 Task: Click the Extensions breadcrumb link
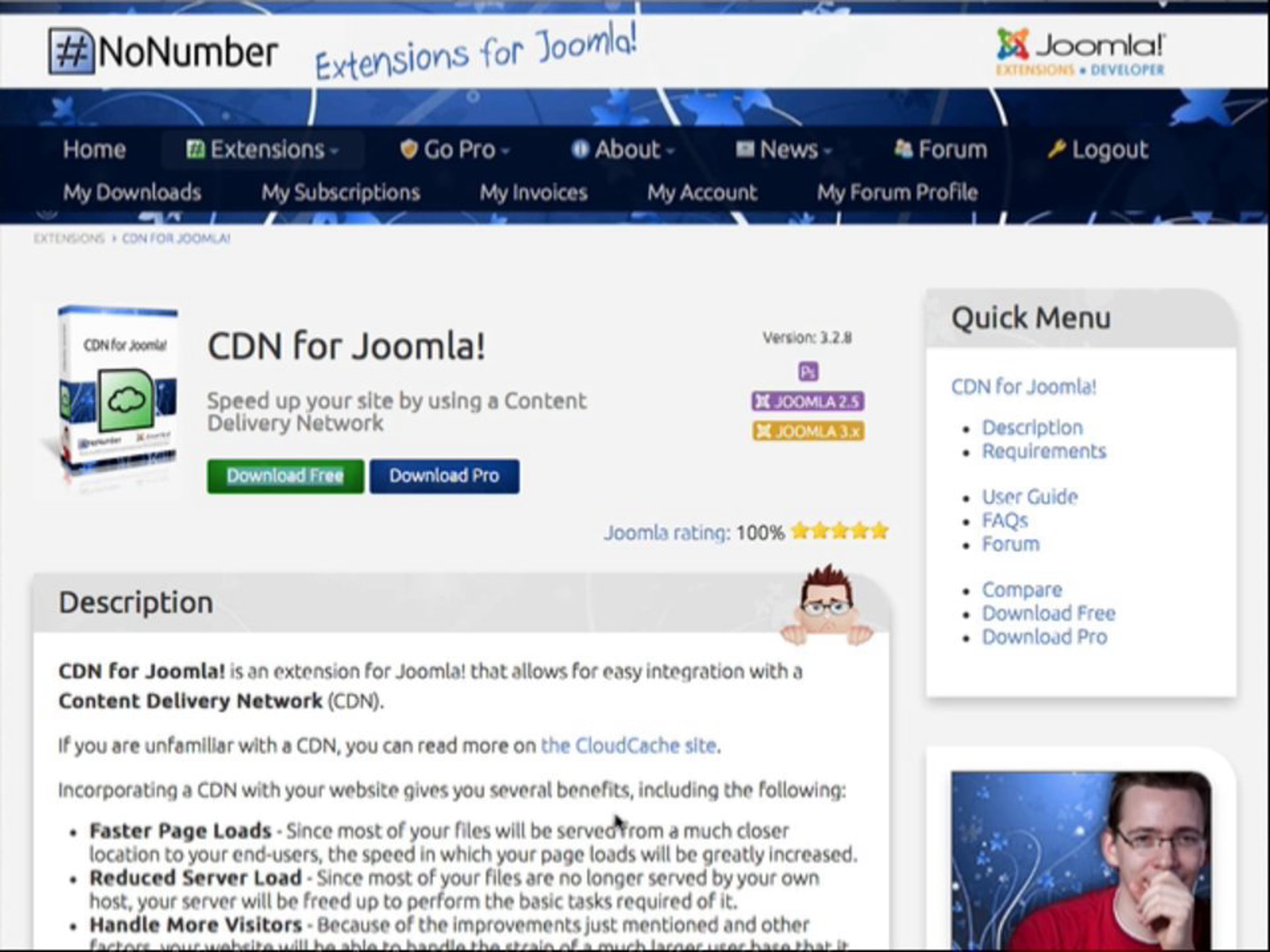click(x=69, y=238)
